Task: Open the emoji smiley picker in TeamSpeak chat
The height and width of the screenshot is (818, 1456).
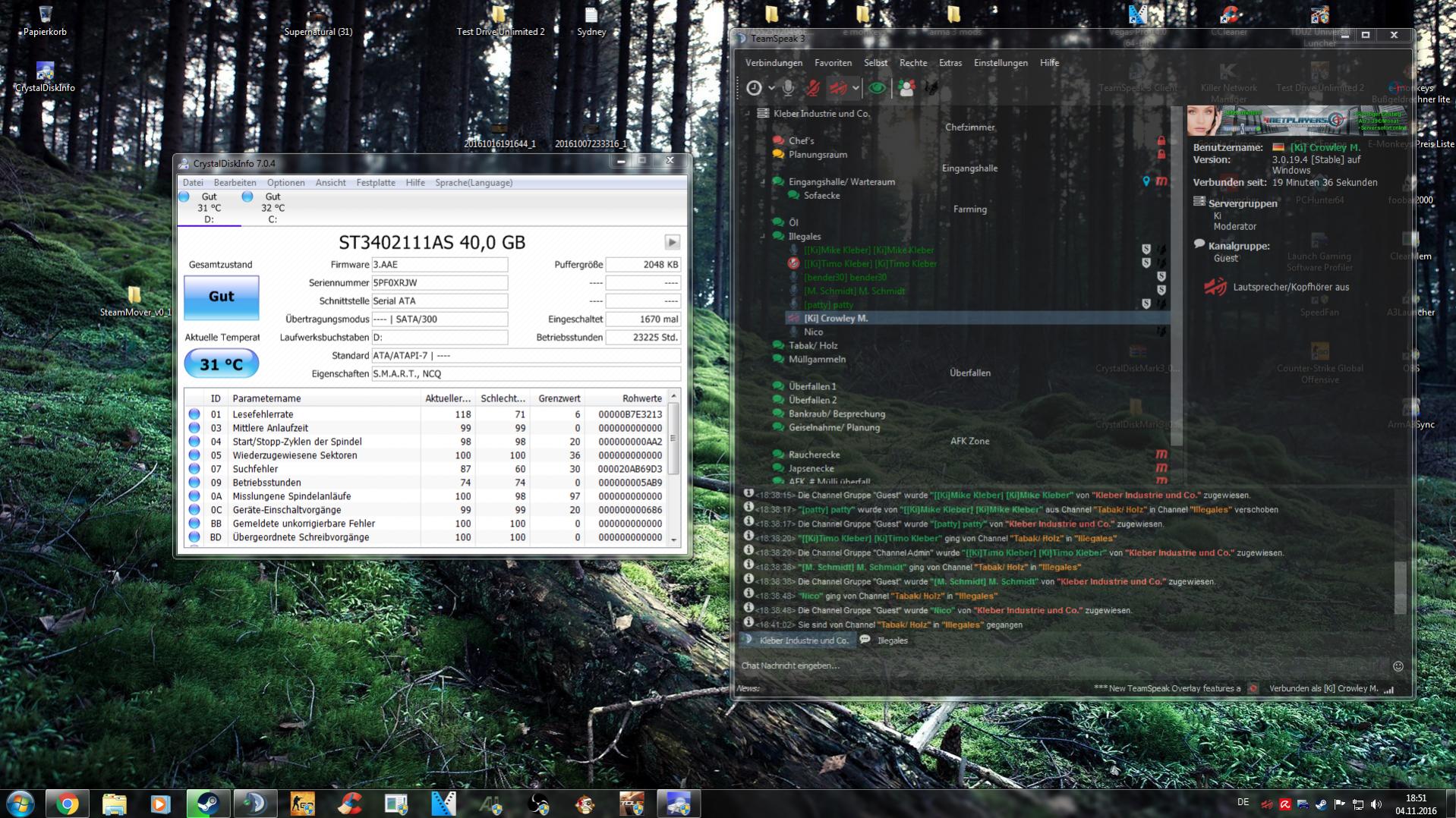Action: (x=1398, y=666)
